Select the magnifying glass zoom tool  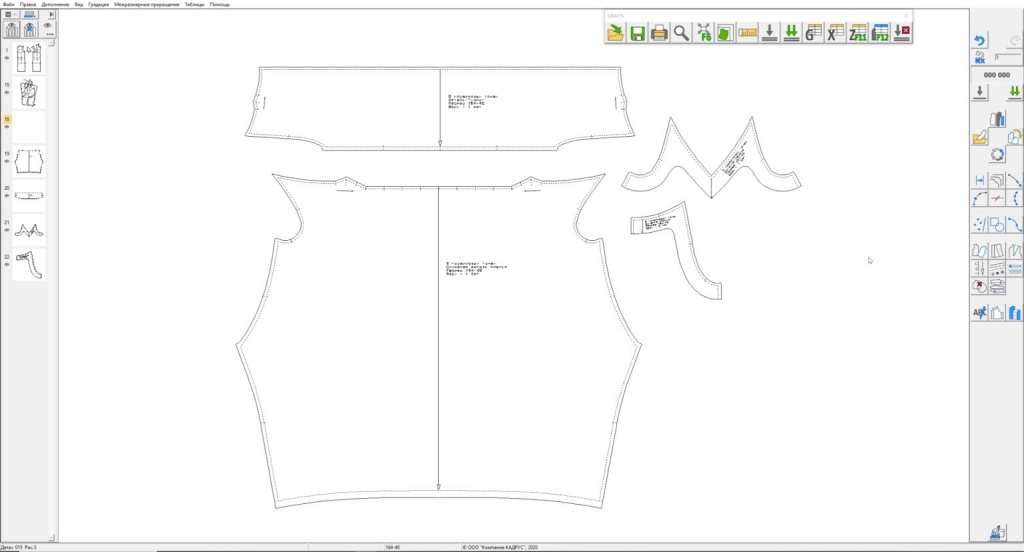point(681,33)
